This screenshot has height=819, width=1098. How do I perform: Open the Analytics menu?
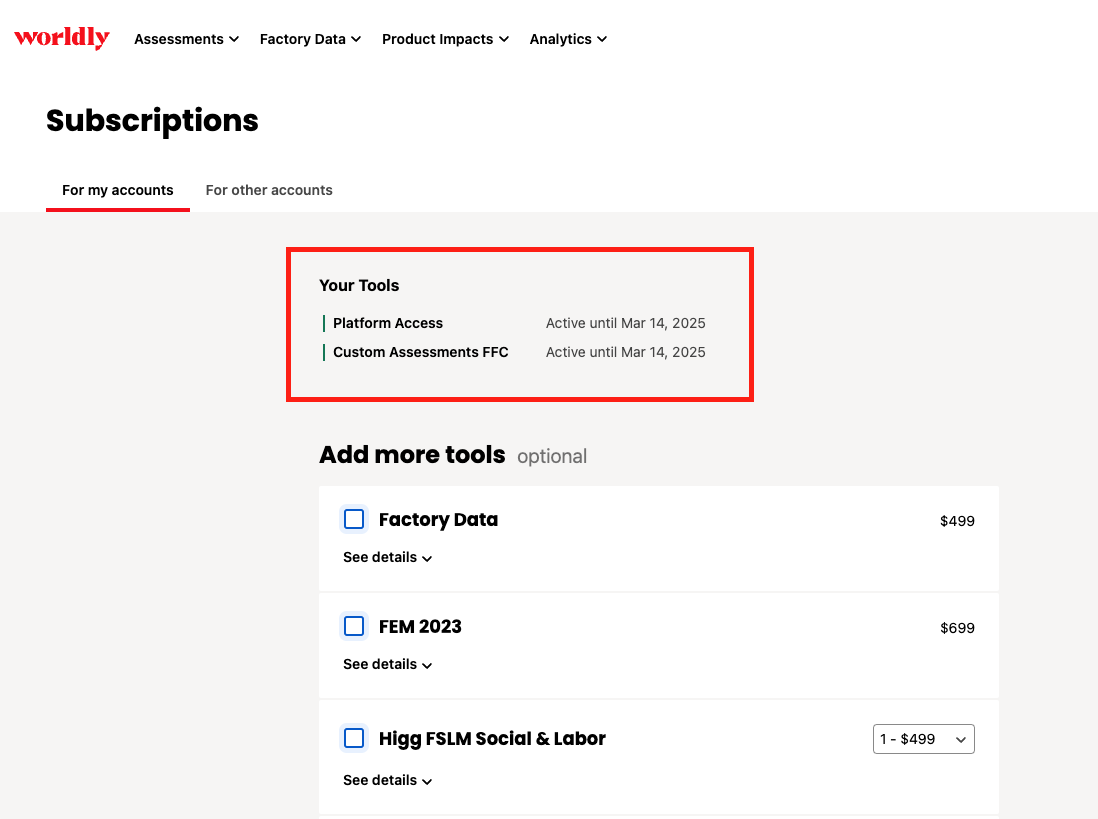point(568,39)
